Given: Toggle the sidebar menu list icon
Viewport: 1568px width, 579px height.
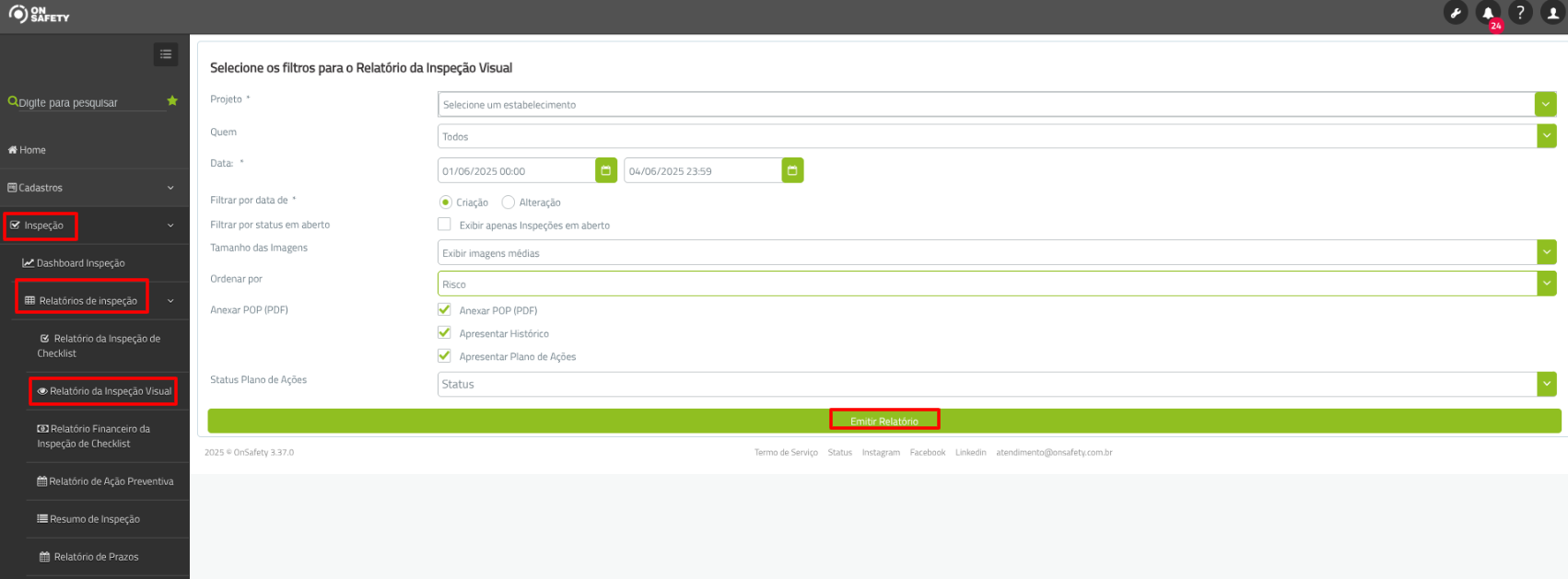Looking at the screenshot, I should (166, 54).
